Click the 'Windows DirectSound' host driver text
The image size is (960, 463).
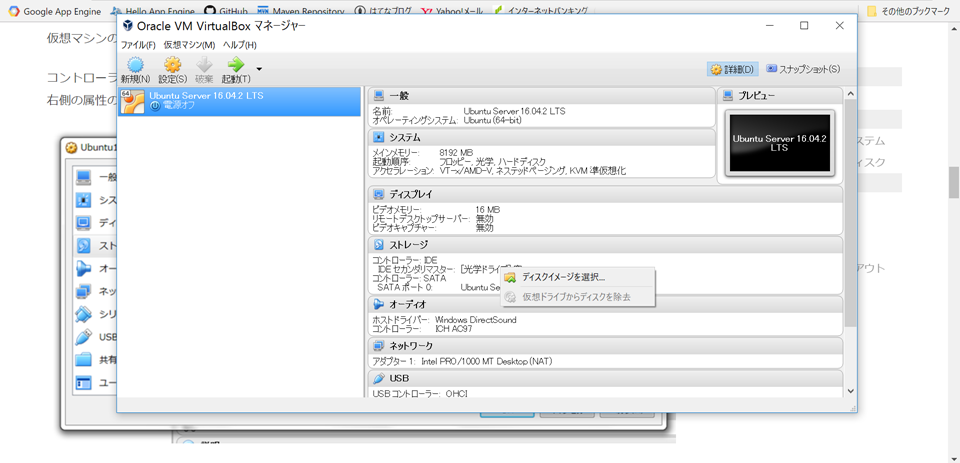475,320
